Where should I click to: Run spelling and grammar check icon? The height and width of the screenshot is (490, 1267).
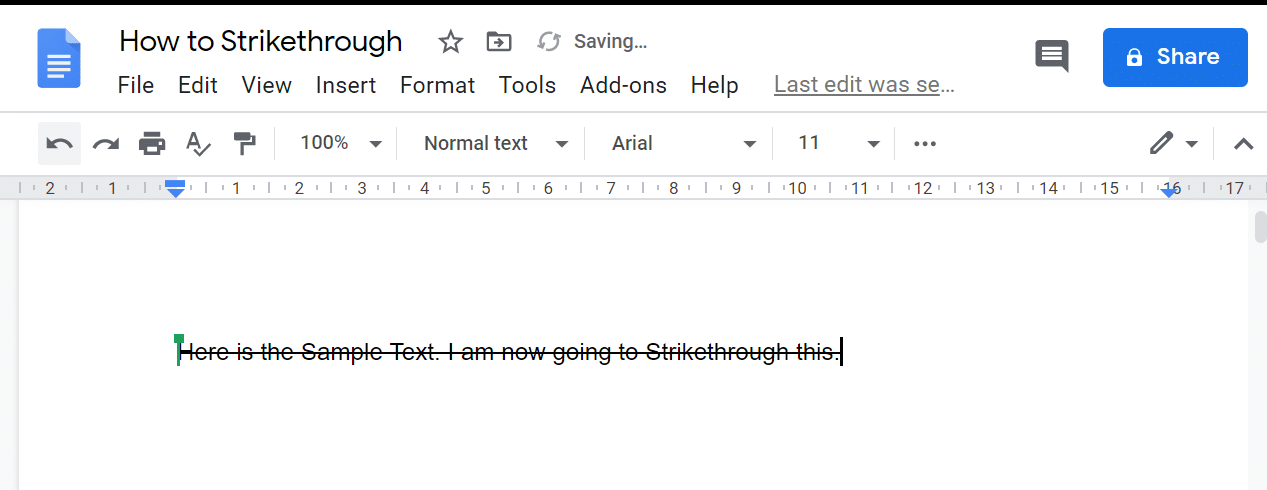(198, 144)
